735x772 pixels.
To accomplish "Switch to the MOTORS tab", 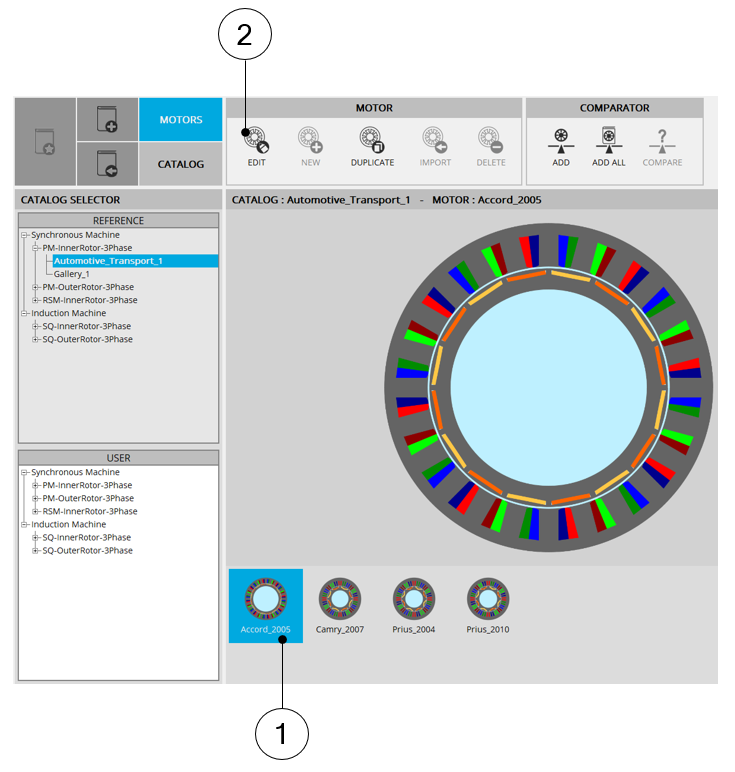I will (x=180, y=120).
